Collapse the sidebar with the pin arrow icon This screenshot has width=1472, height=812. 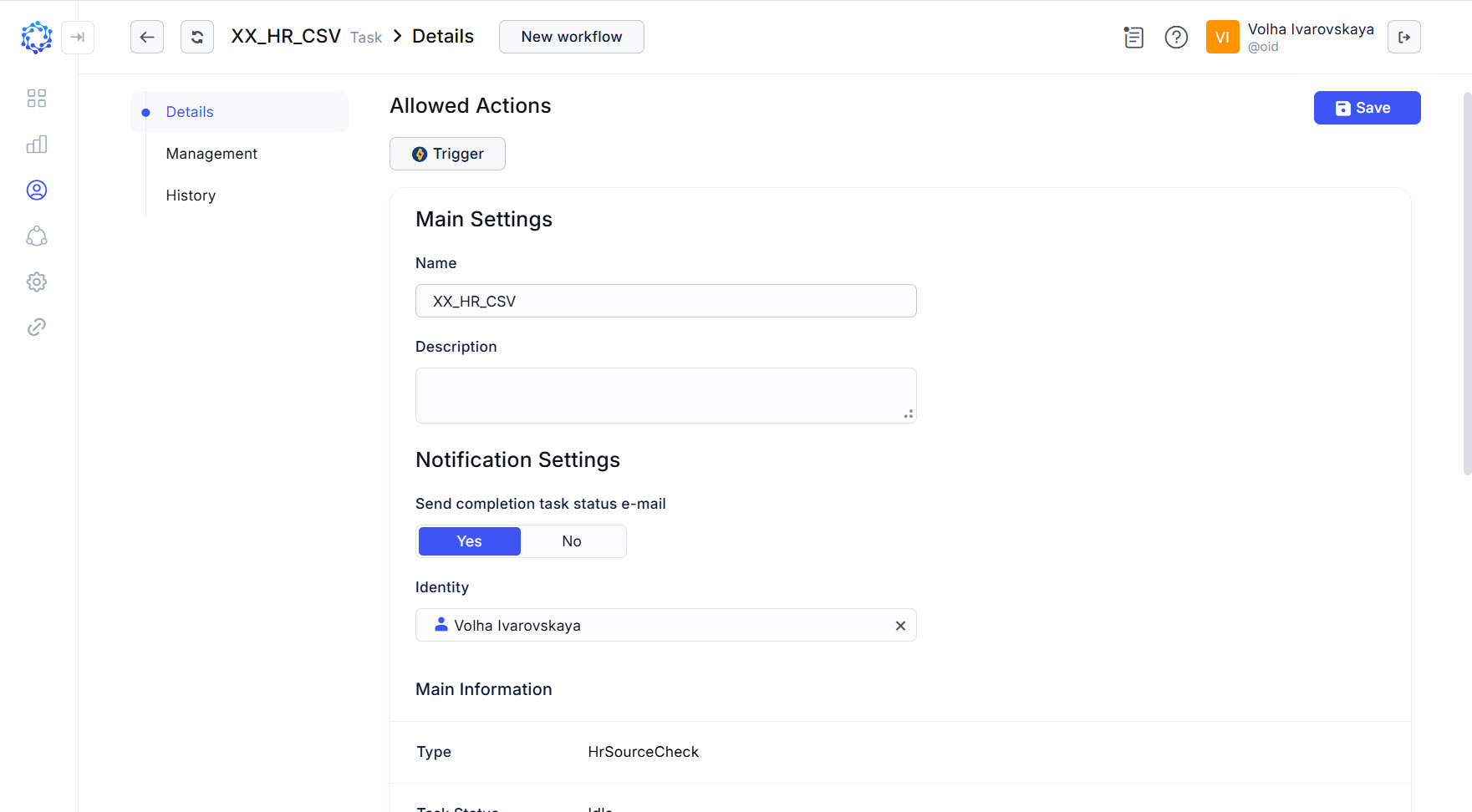pyautogui.click(x=78, y=37)
